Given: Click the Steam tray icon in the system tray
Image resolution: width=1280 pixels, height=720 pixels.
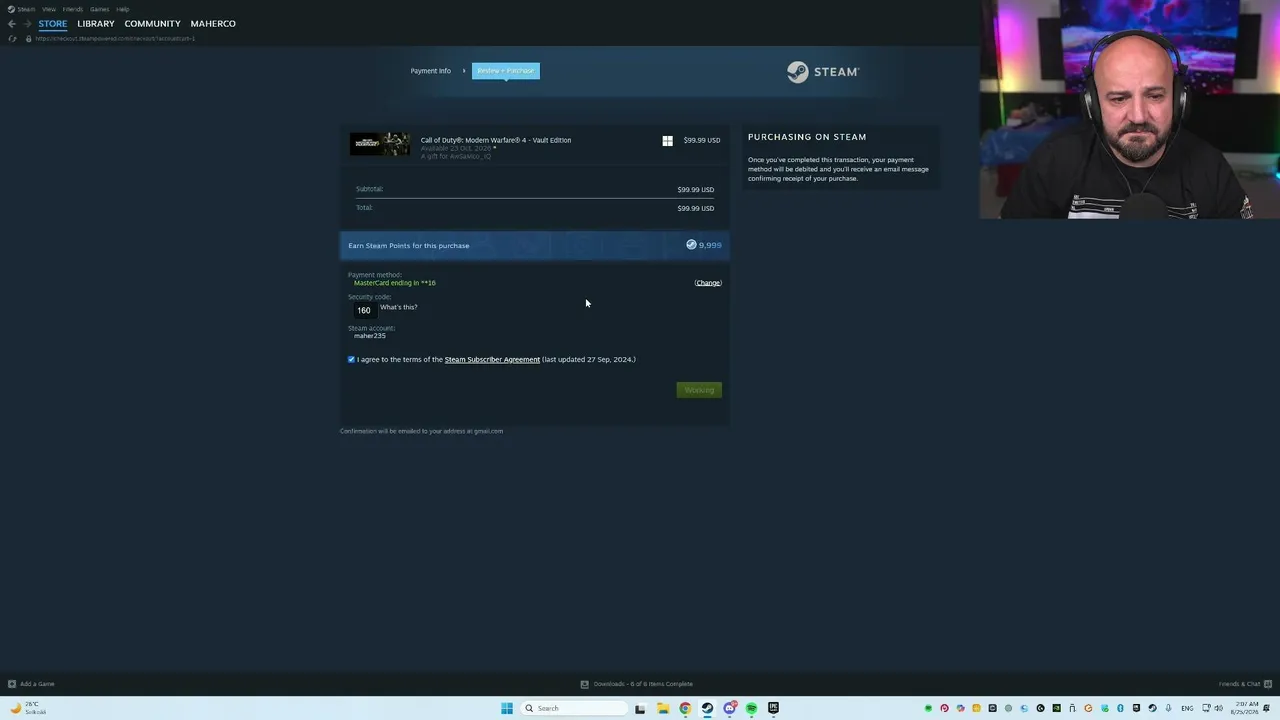Looking at the screenshot, I should (x=1152, y=708).
